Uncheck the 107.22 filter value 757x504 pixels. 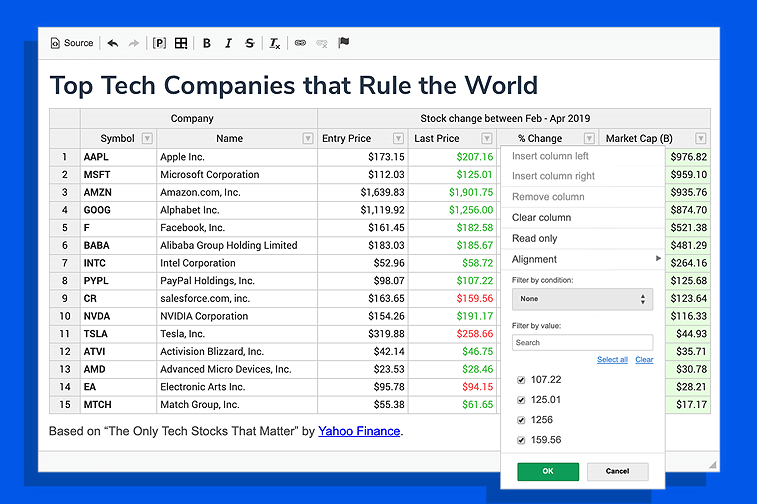click(521, 380)
